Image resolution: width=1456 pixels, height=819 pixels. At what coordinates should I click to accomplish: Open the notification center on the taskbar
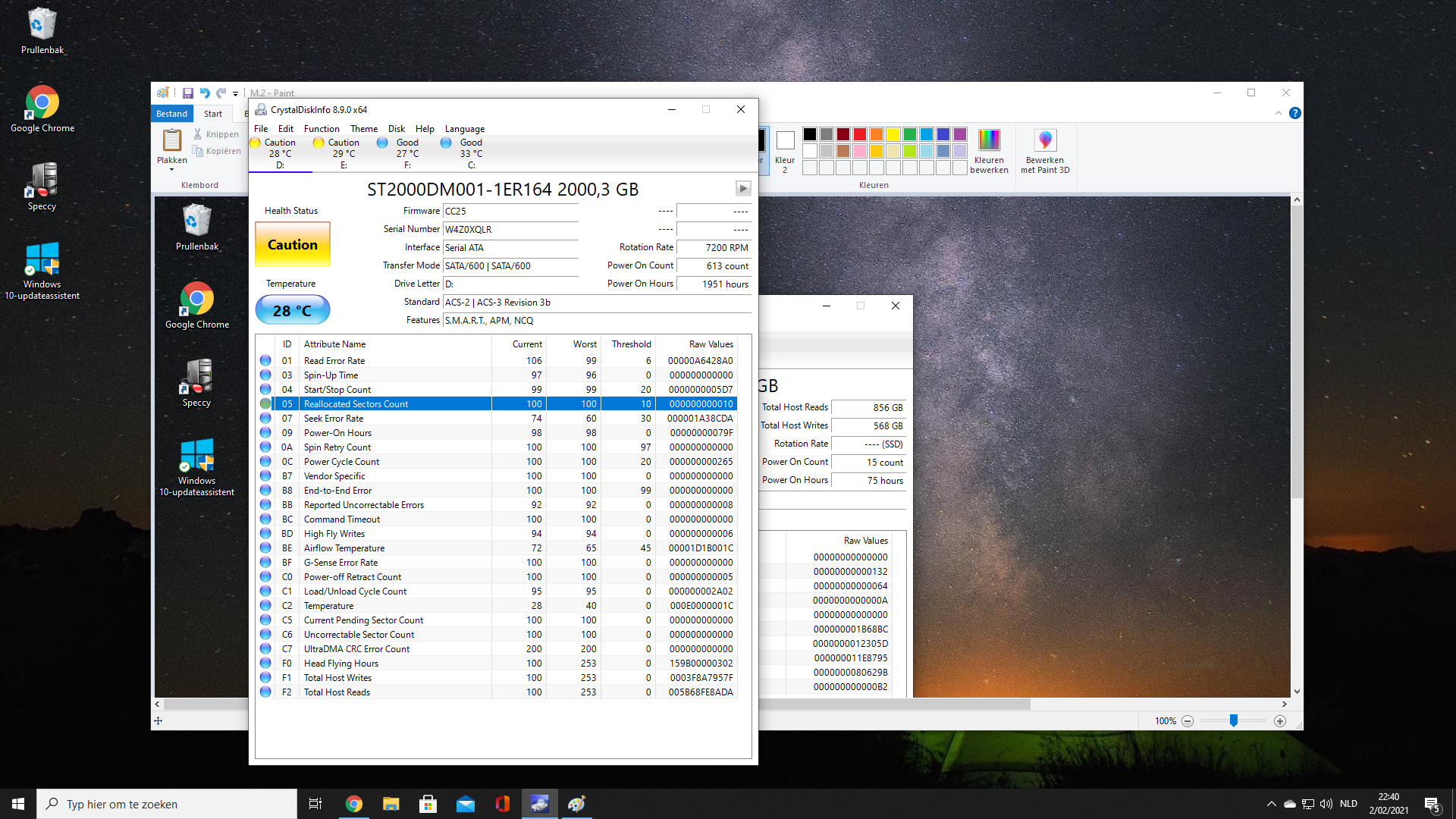pyautogui.click(x=1432, y=805)
